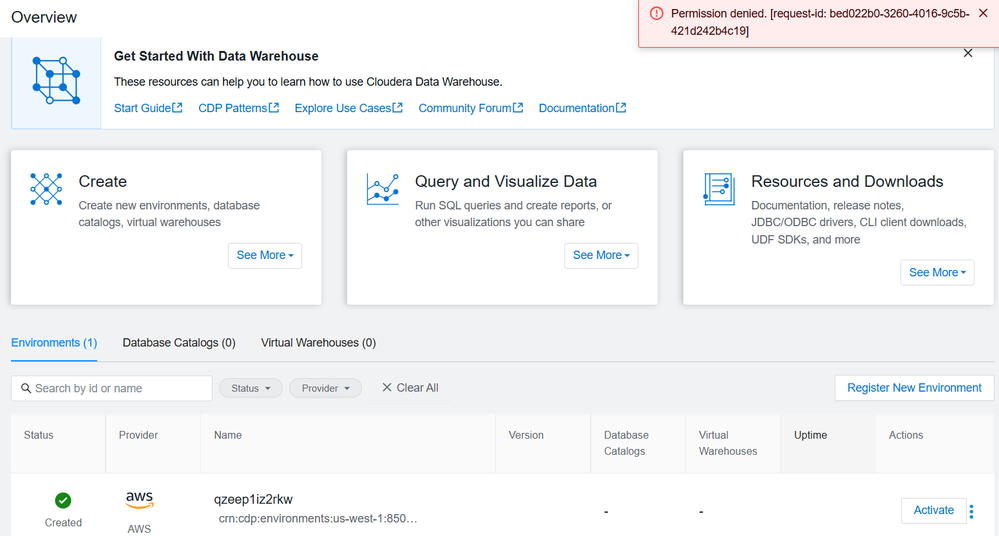Click the red error alert icon

point(656,13)
